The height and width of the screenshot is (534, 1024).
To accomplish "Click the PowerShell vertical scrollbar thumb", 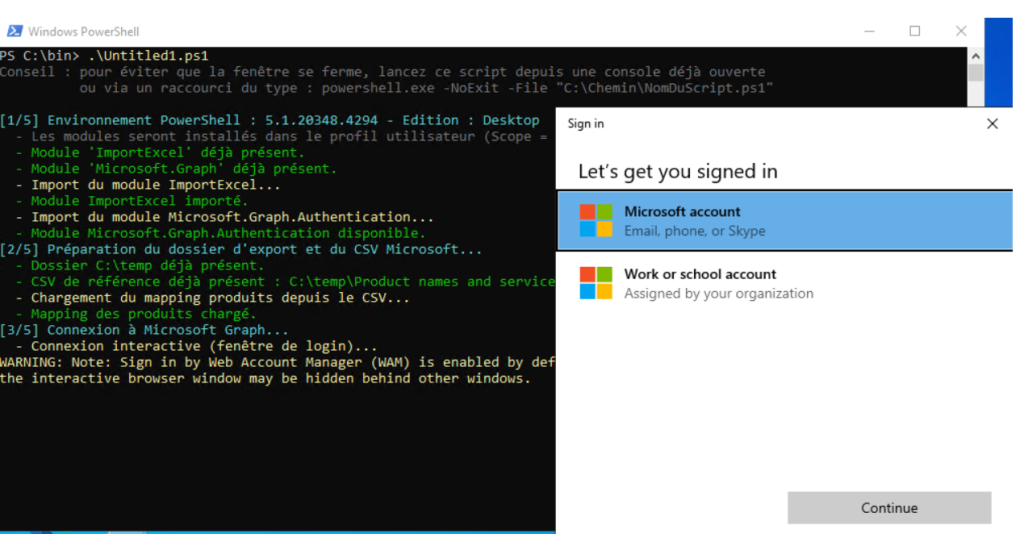I will pyautogui.click(x=976, y=73).
